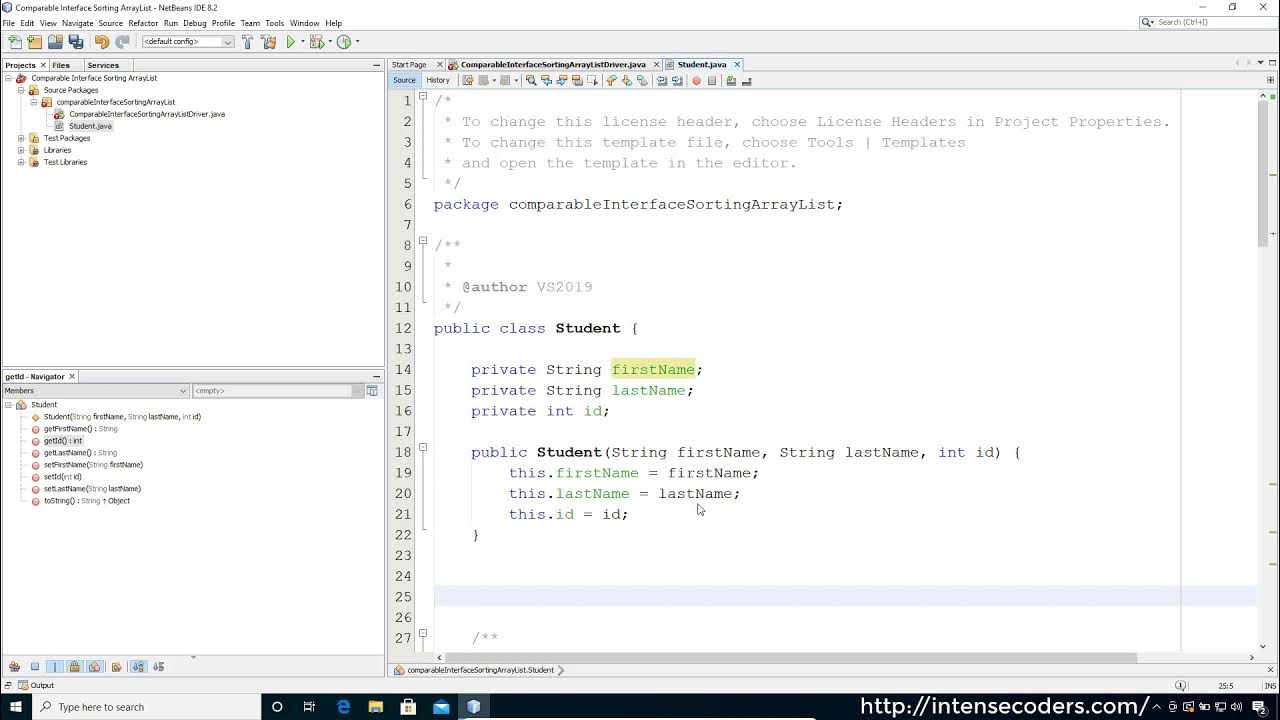This screenshot has width=1280, height=720.
Task: Click the New File toolbar icon
Action: 15,42
